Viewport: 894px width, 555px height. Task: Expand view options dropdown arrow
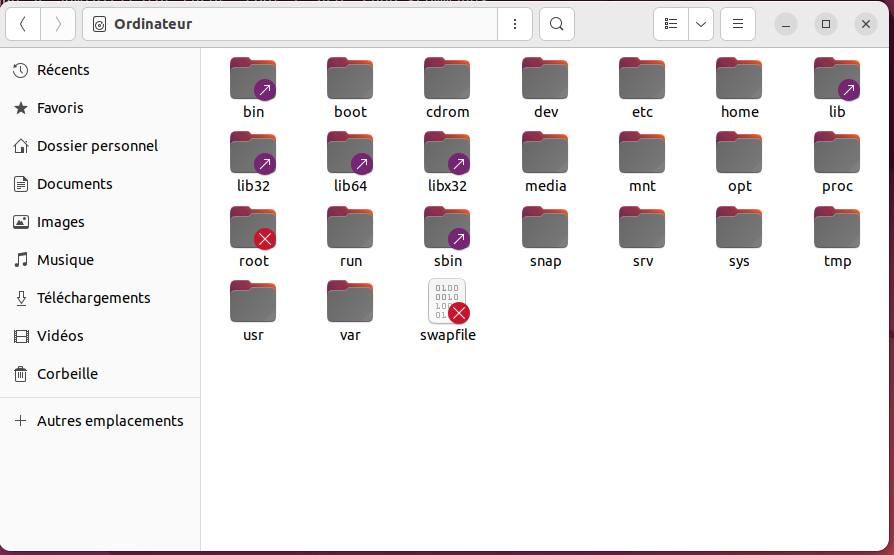tap(701, 24)
